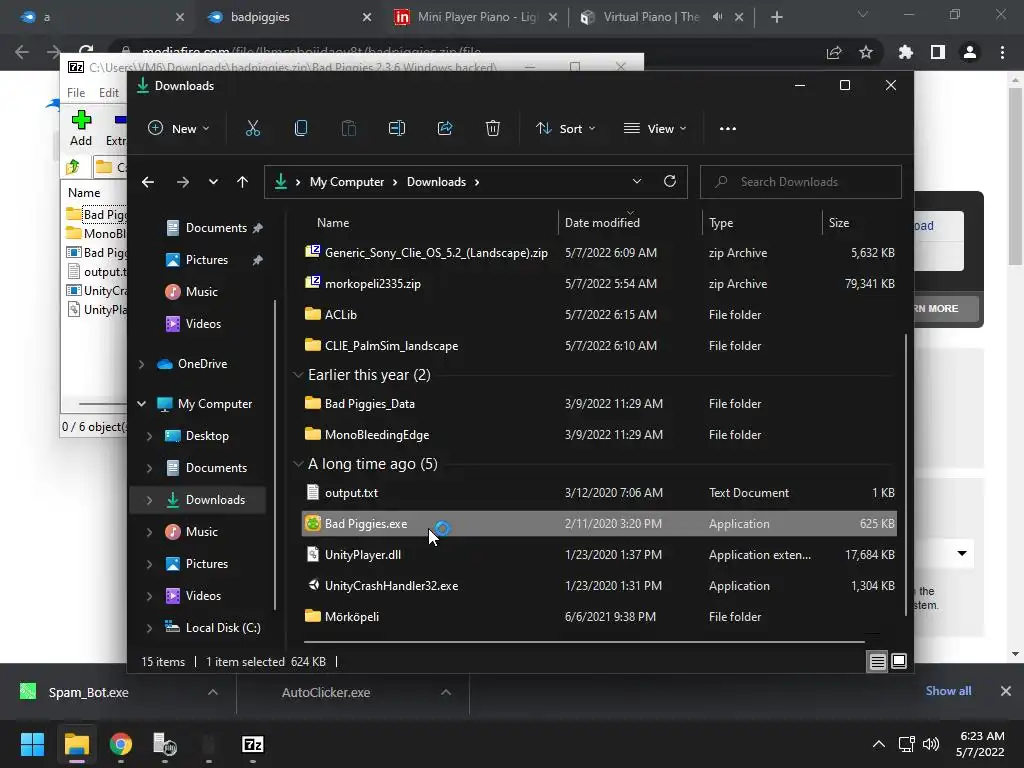Screen dimensions: 1024x768
Task: Select Desktop under My Computer
Action: click(x=207, y=436)
